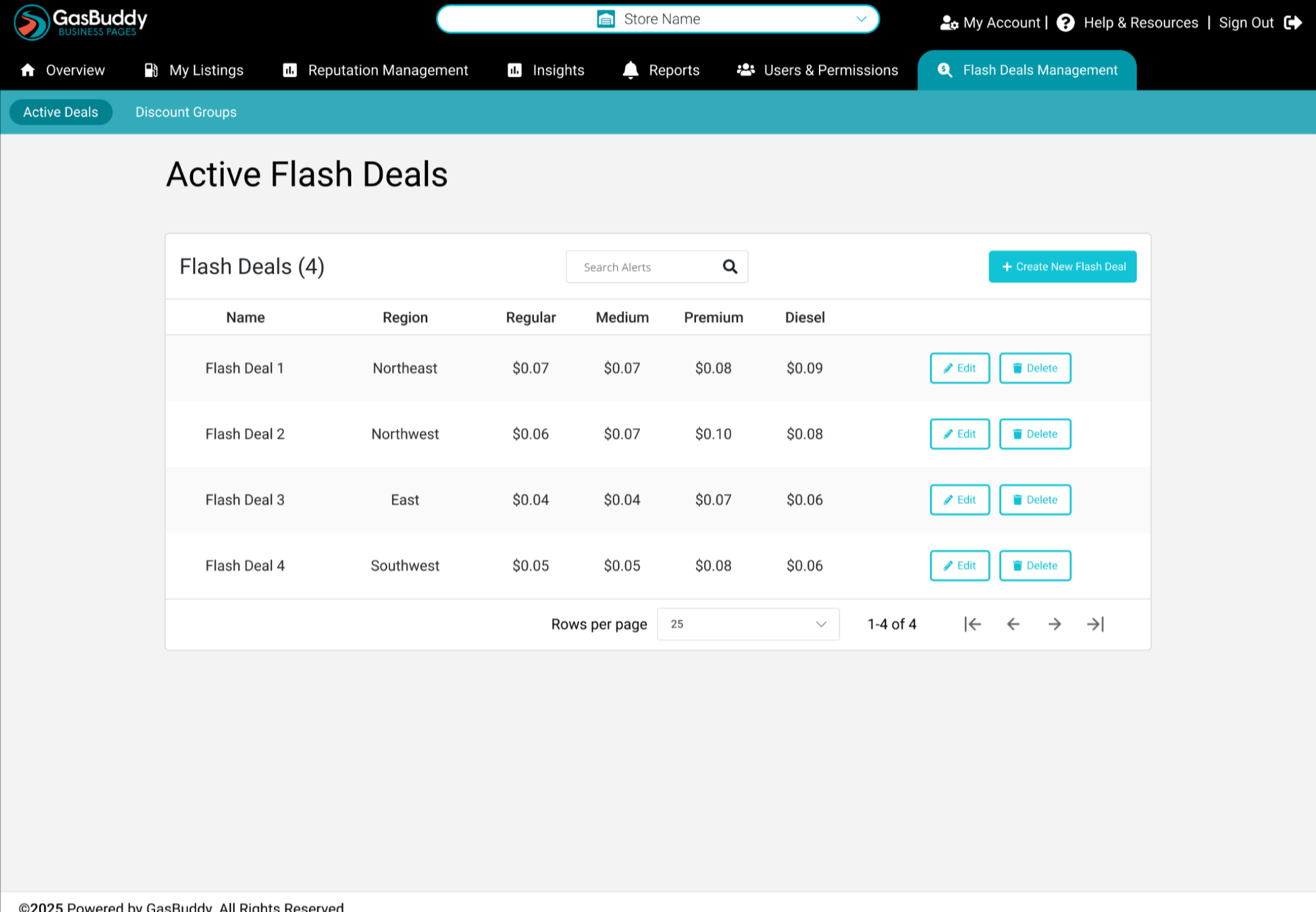This screenshot has width=1316, height=912.
Task: Open Help & Resources link
Action: 1140,22
